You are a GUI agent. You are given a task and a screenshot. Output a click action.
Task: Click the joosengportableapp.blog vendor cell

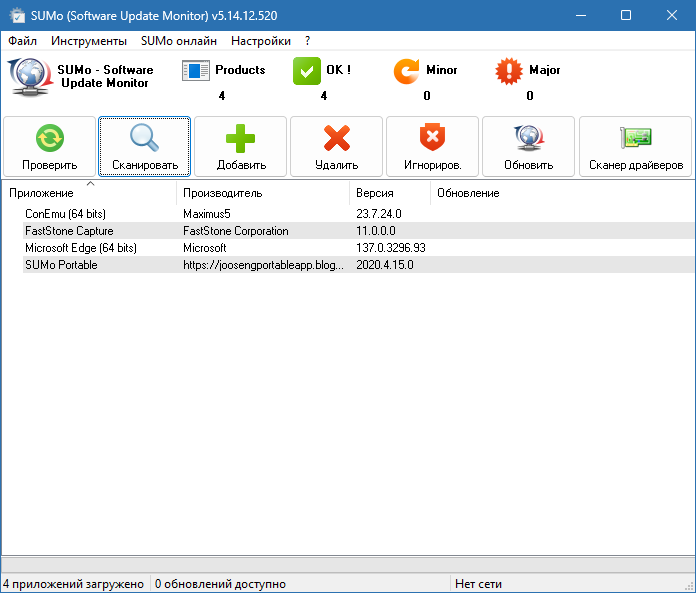coord(263,265)
